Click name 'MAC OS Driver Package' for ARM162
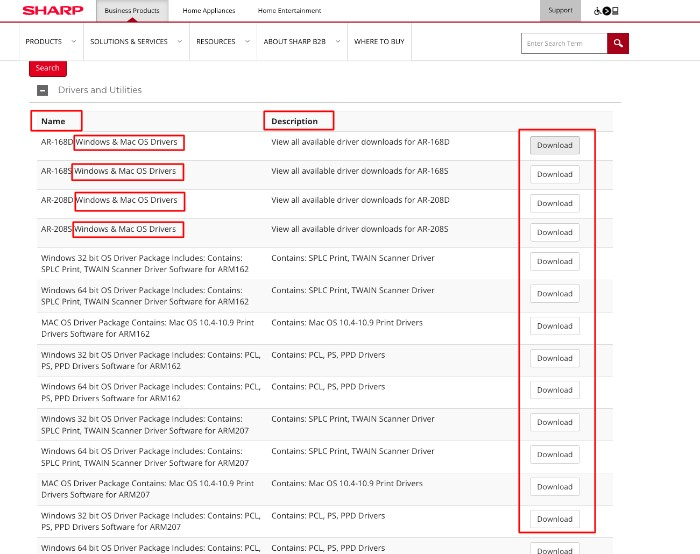This screenshot has width=700, height=554. tap(147, 328)
